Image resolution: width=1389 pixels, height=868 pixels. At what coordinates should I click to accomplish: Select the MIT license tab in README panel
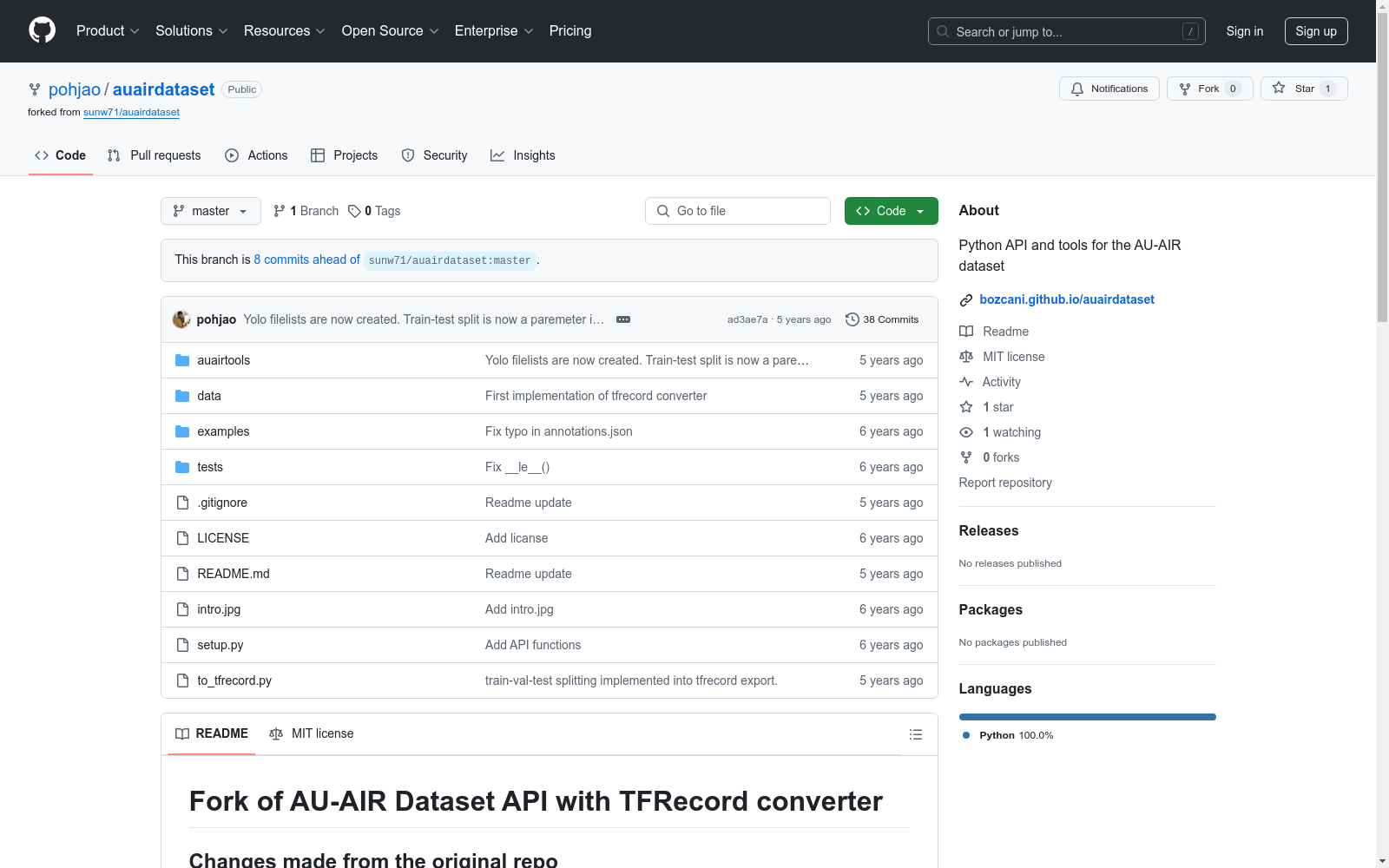point(312,733)
